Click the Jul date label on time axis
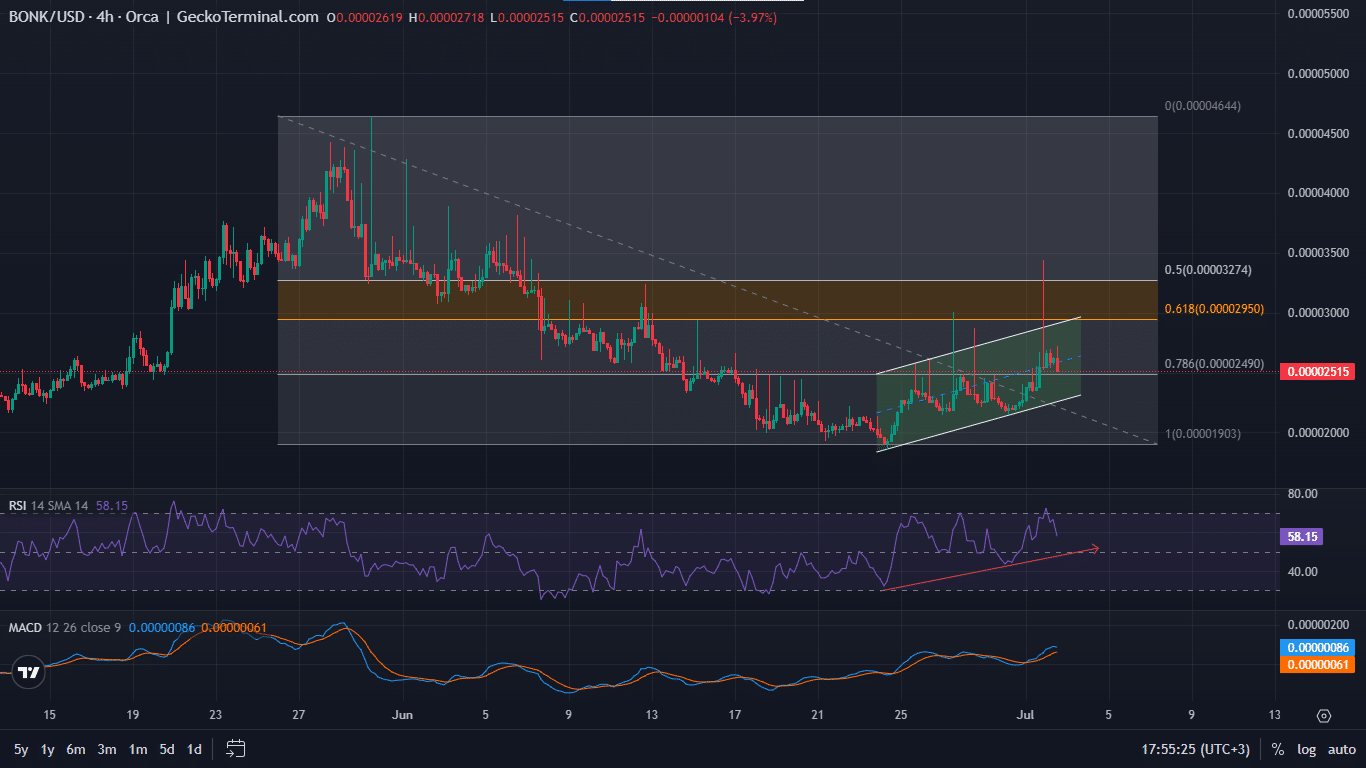 tap(1025, 715)
